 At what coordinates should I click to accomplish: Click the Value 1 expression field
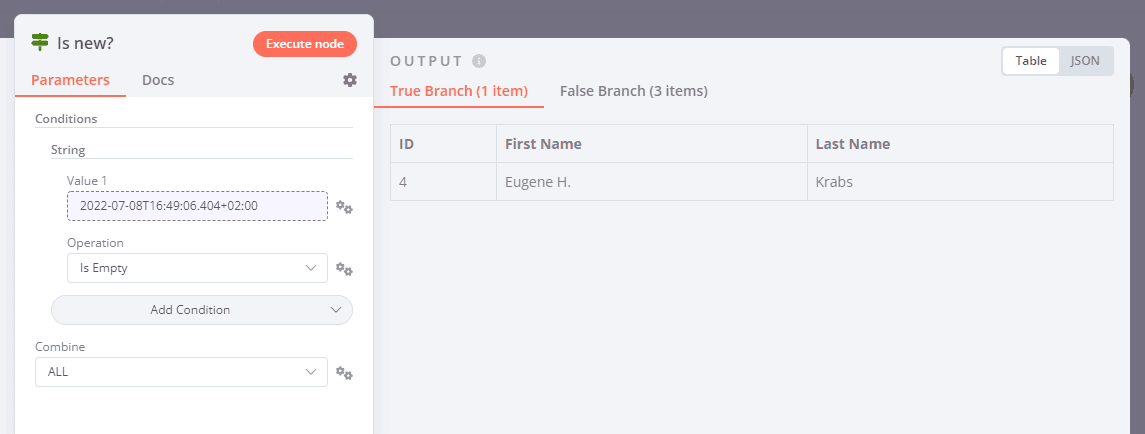[197, 206]
